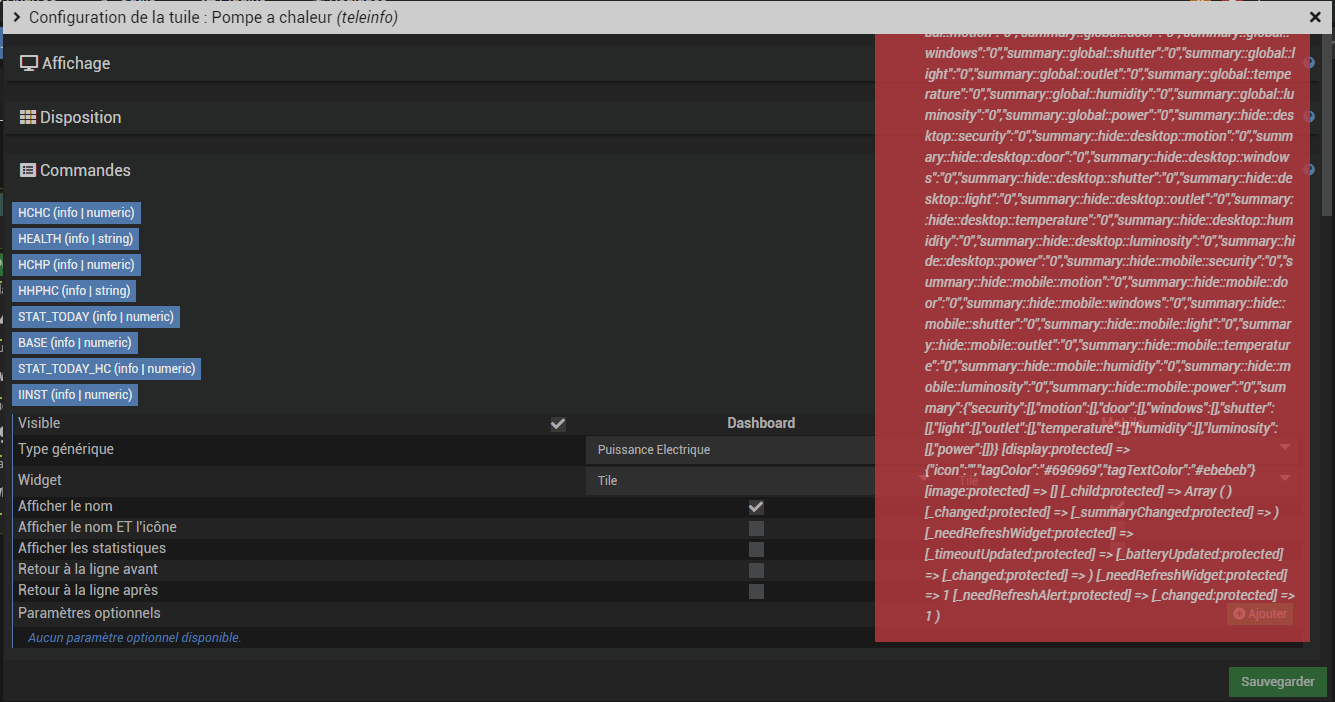Select the BASE command tag

click(75, 343)
